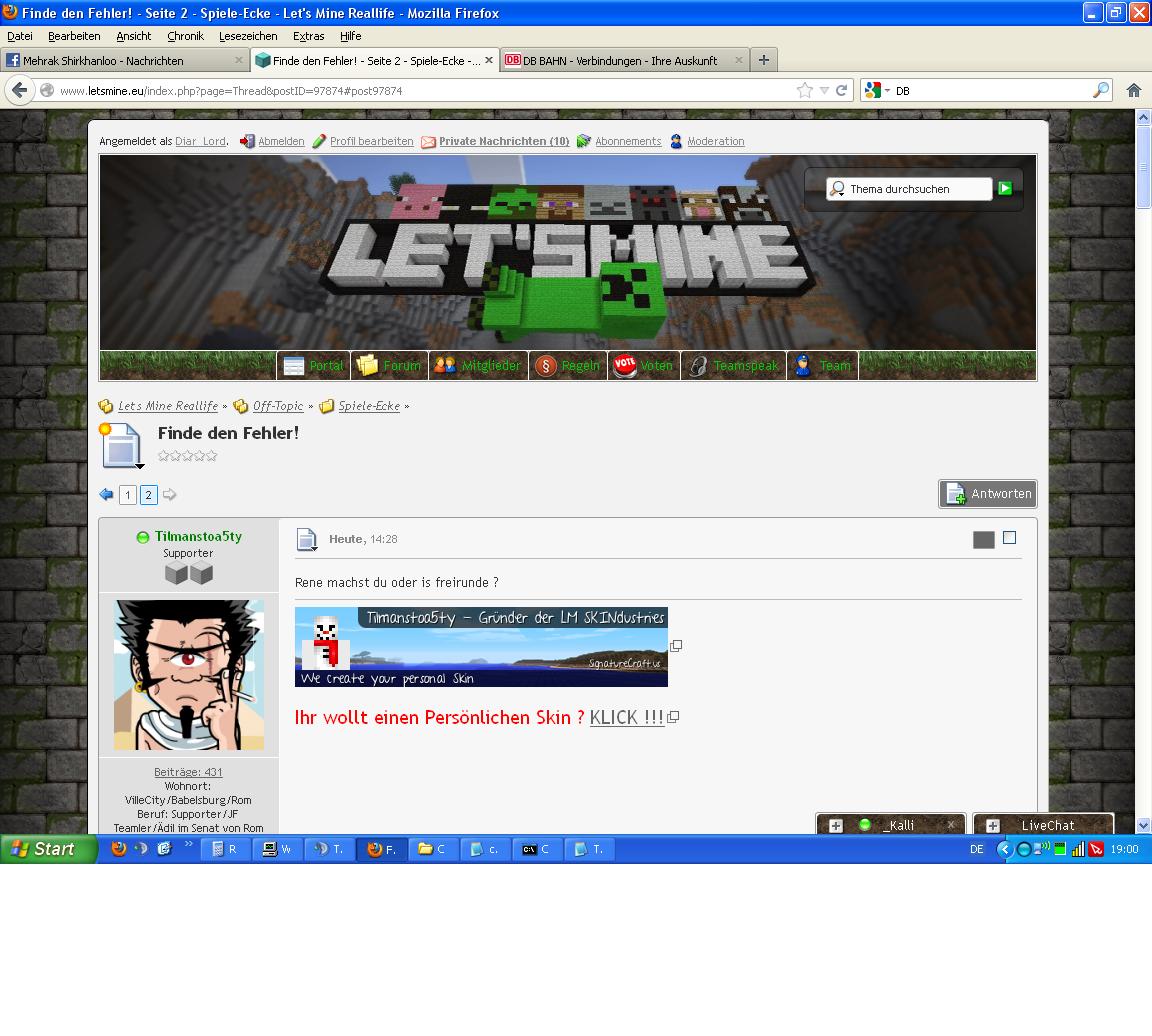Click the red Voten vote icon

coord(625,366)
